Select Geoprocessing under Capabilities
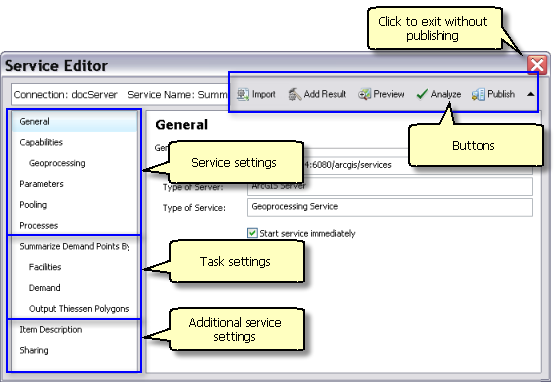Image resolution: width=554 pixels, height=382 pixels. point(57,163)
